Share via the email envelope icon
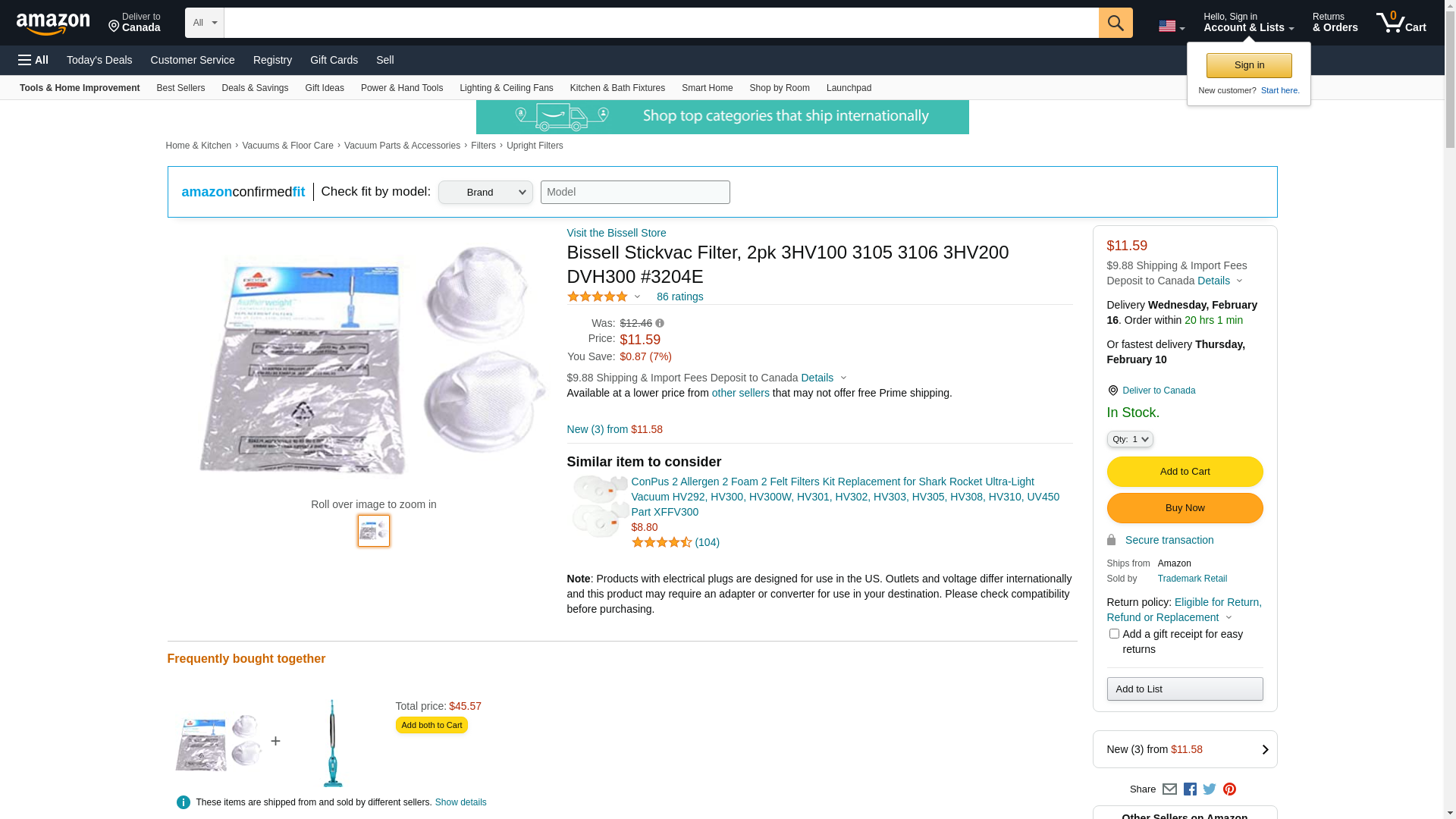The height and width of the screenshot is (819, 1456). [x=1169, y=789]
